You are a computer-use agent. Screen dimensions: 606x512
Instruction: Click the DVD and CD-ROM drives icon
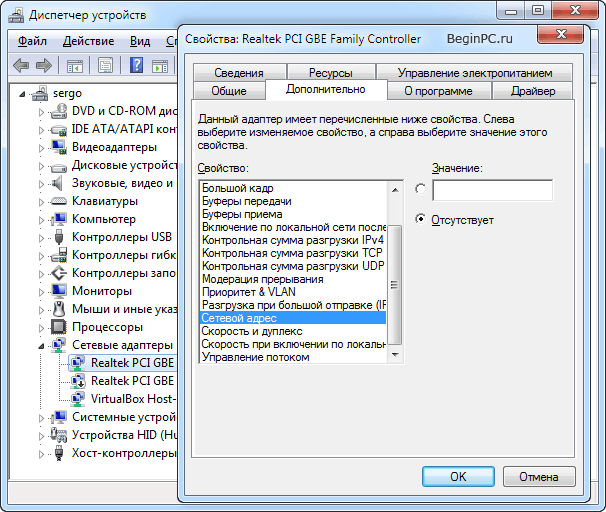59,111
